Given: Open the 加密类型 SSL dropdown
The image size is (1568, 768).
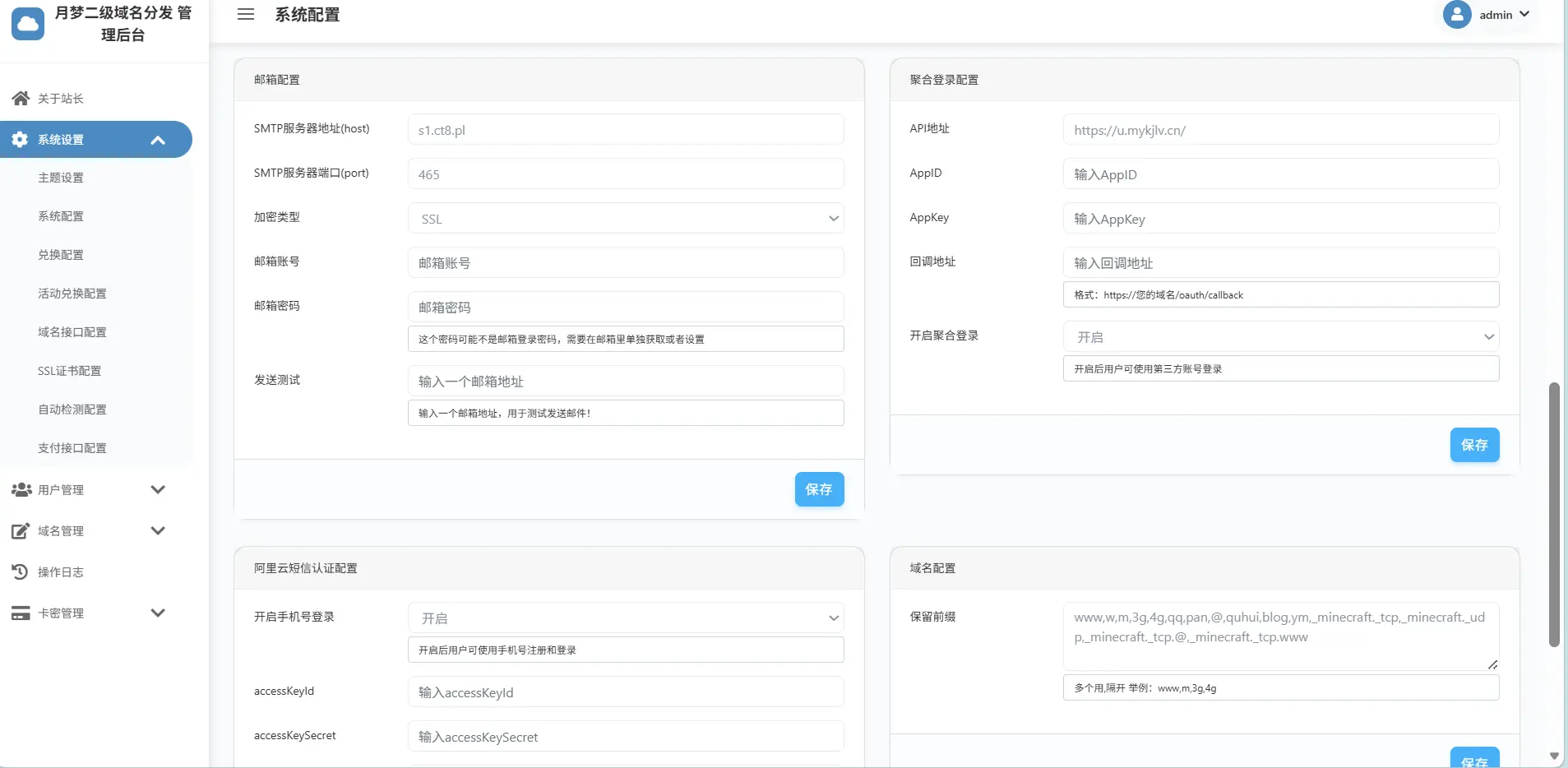Looking at the screenshot, I should pyautogui.click(x=626, y=219).
